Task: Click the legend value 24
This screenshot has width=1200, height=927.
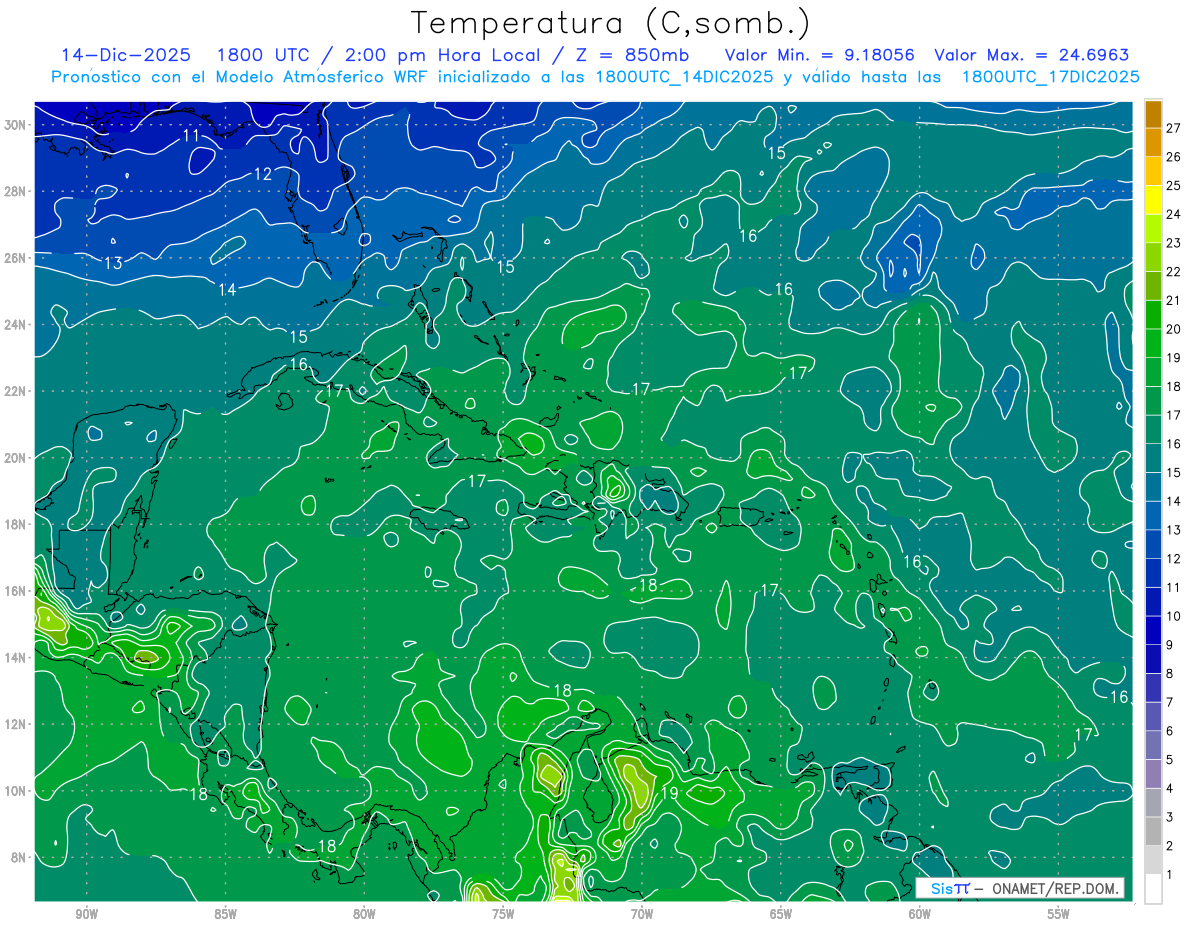Action: [x=1174, y=214]
